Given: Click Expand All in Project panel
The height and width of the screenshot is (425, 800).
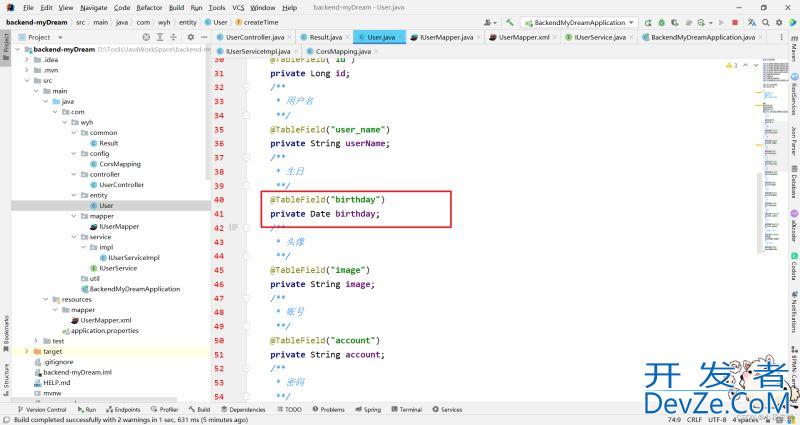Looking at the screenshot, I should [x=160, y=37].
